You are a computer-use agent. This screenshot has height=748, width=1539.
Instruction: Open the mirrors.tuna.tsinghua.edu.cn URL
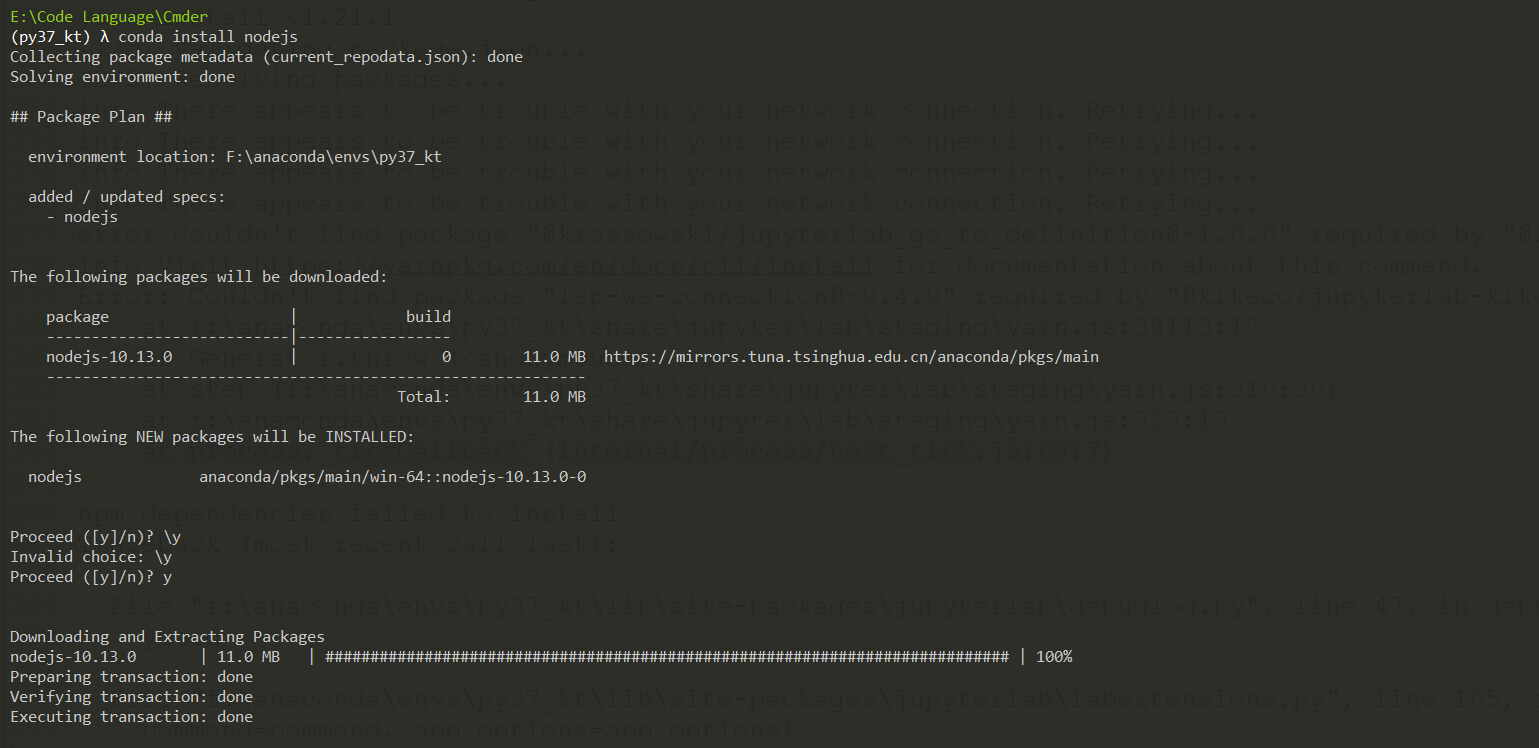pos(851,357)
